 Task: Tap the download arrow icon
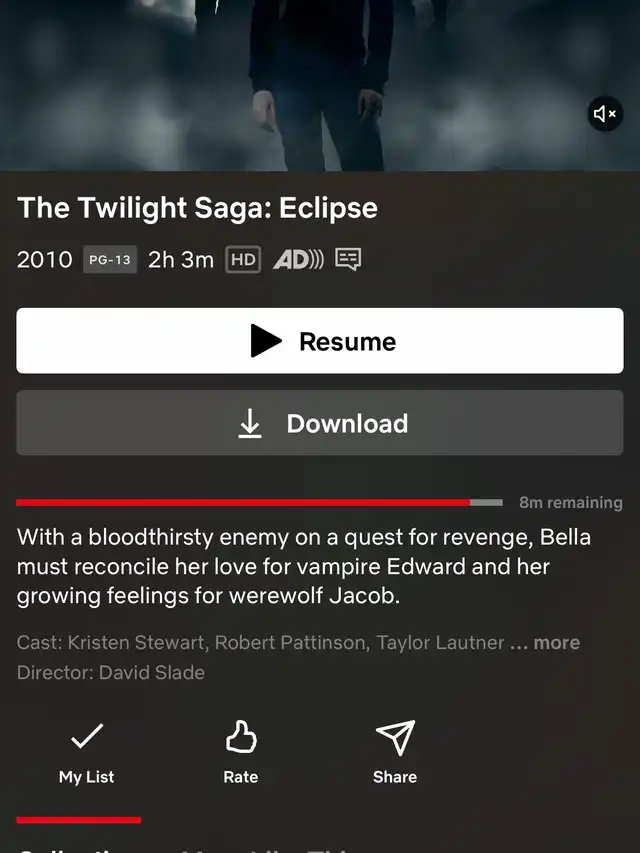[250, 423]
